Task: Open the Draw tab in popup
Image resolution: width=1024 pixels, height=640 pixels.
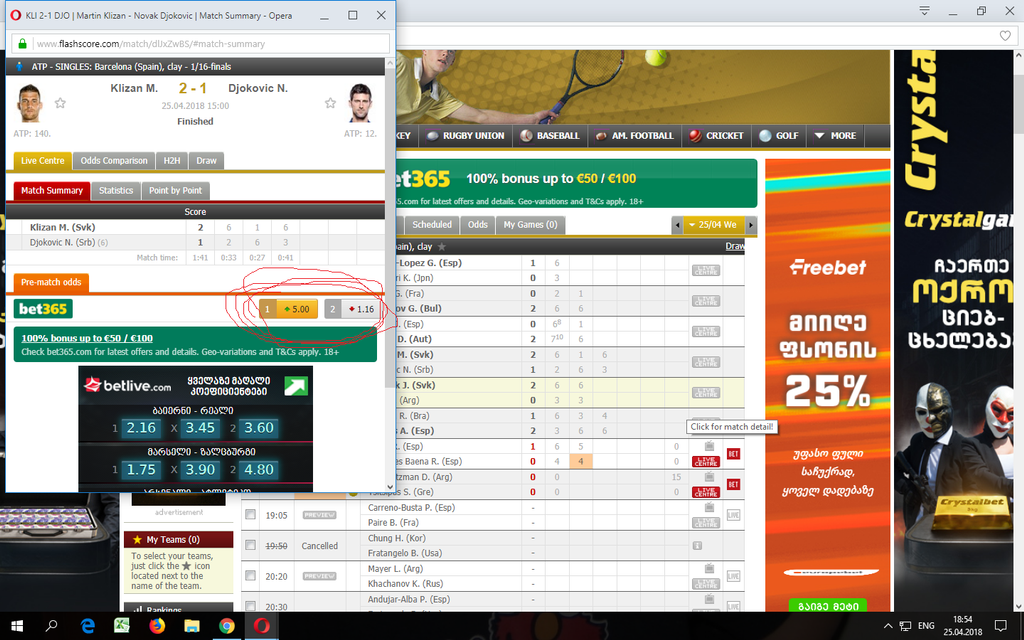Action: point(206,161)
